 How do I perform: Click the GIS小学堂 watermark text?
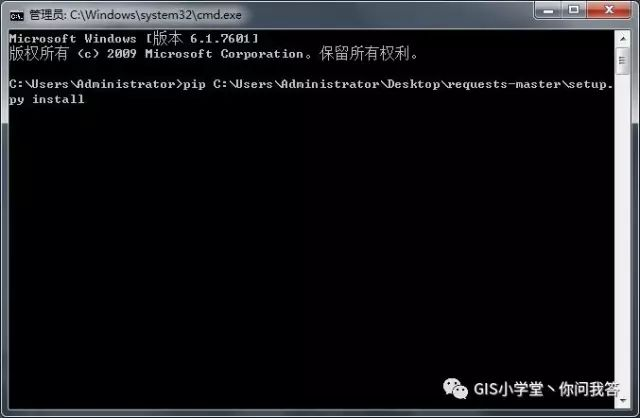click(x=508, y=389)
